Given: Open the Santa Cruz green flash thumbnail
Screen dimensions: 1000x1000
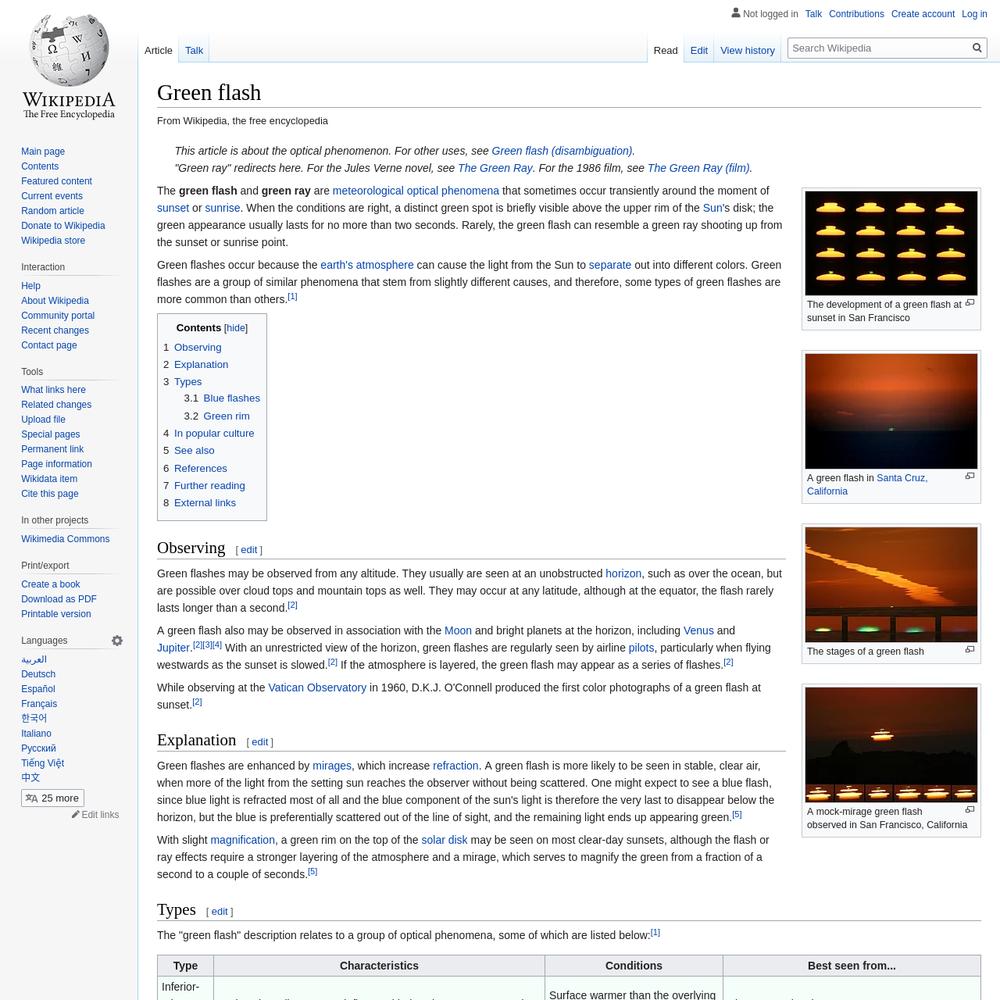Looking at the screenshot, I should (x=891, y=411).
